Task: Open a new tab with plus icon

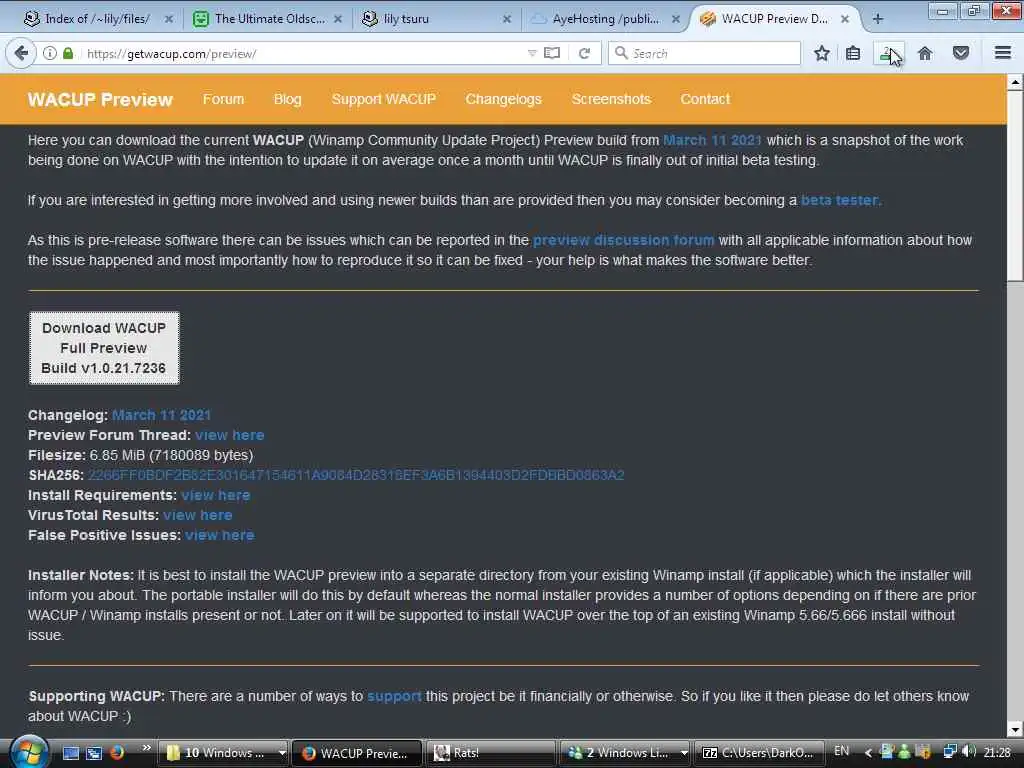Action: click(878, 19)
